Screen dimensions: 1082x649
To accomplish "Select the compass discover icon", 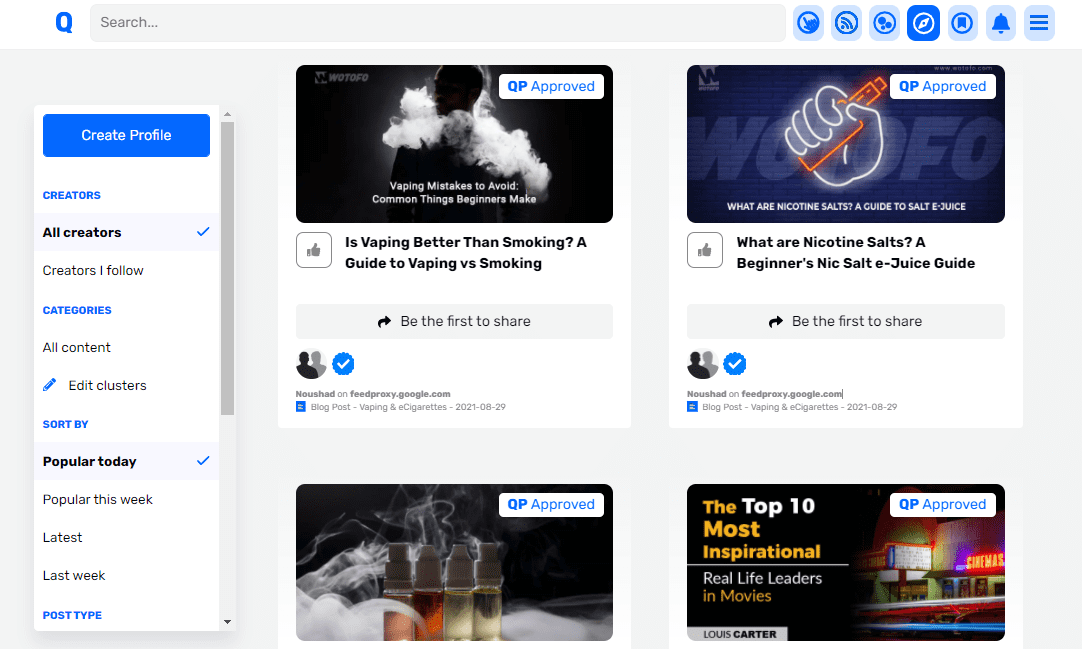I will [x=923, y=23].
